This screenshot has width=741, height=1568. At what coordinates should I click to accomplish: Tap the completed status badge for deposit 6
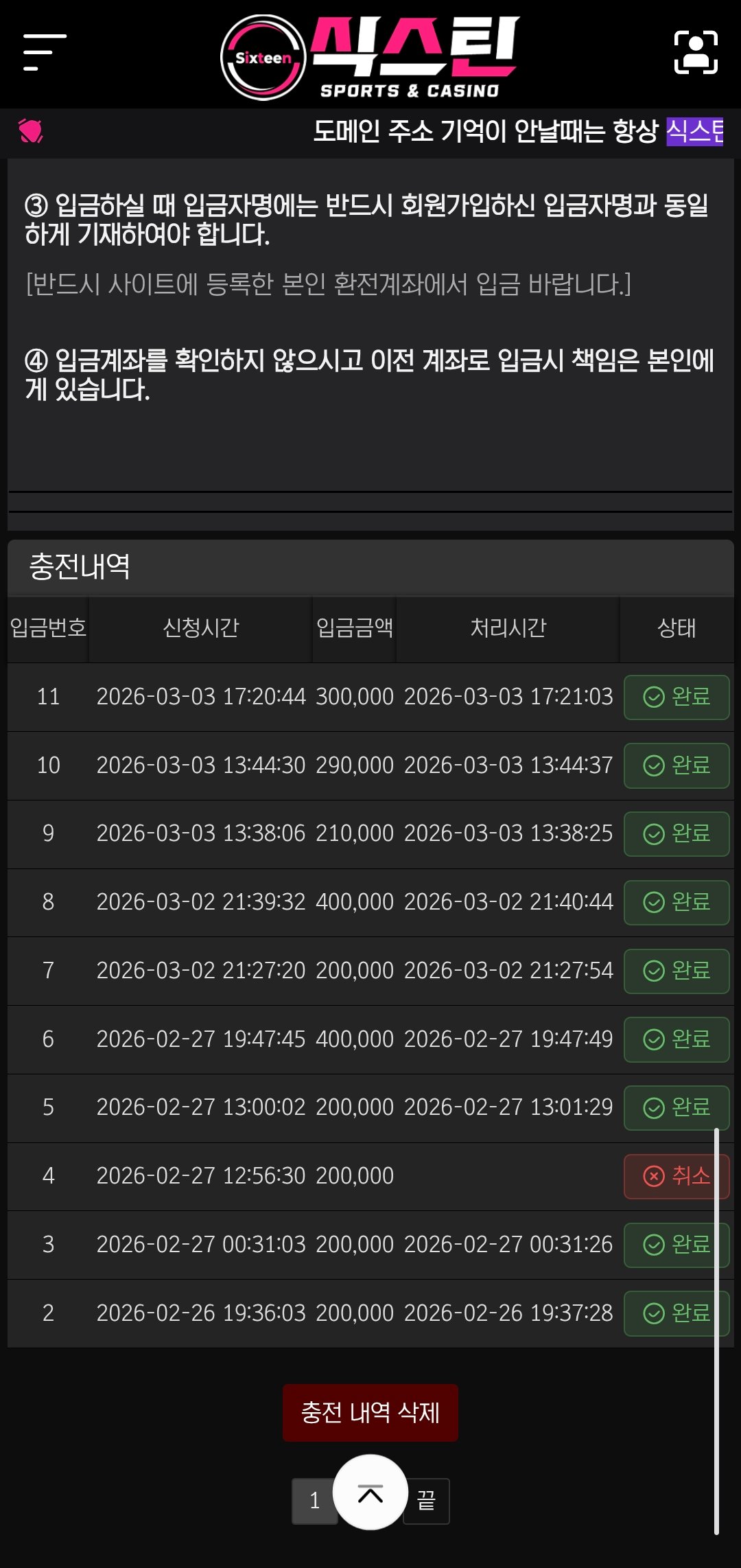(x=676, y=1039)
